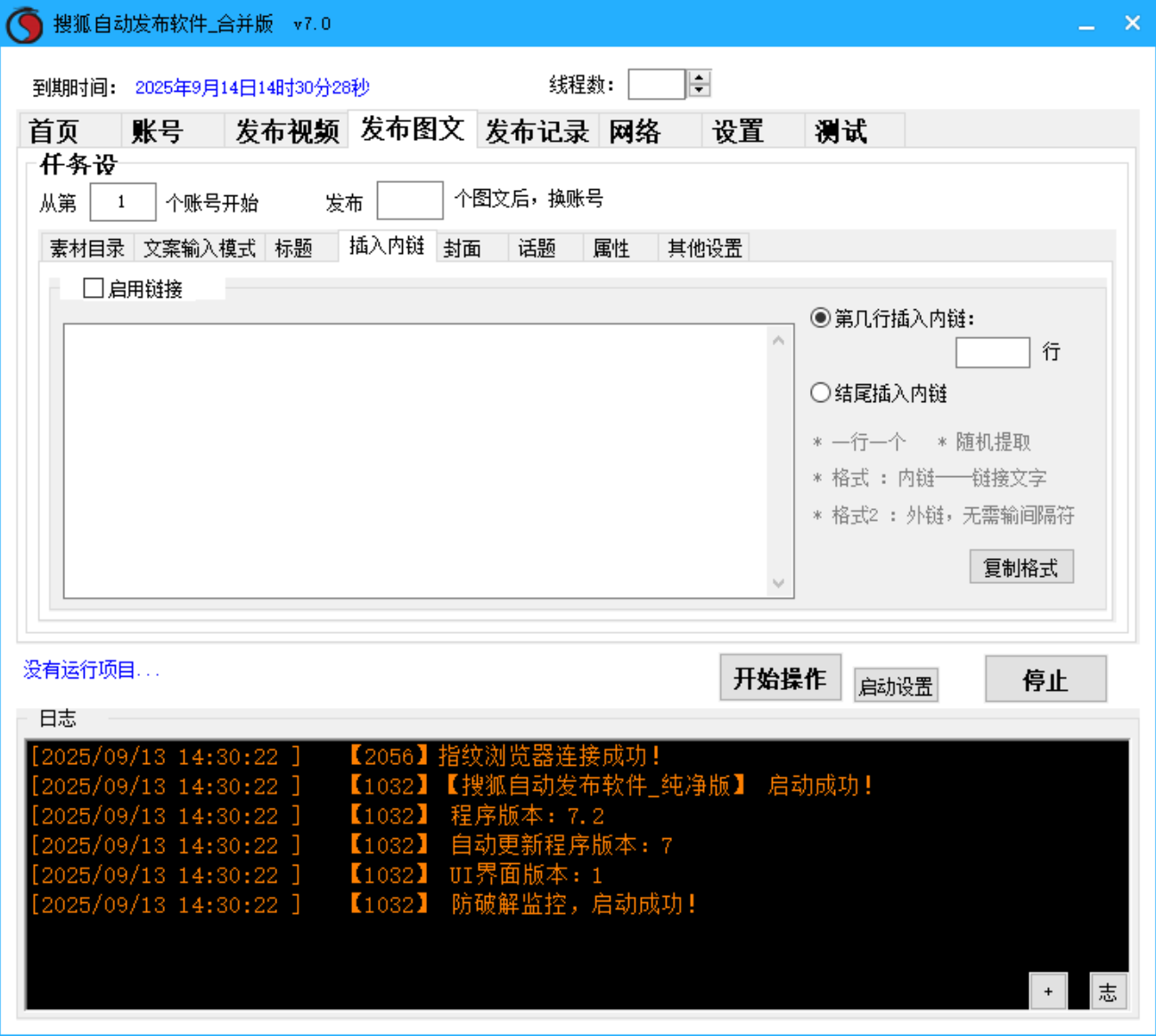Open 启动设置 button
The height and width of the screenshot is (1036, 1156).
(x=895, y=687)
